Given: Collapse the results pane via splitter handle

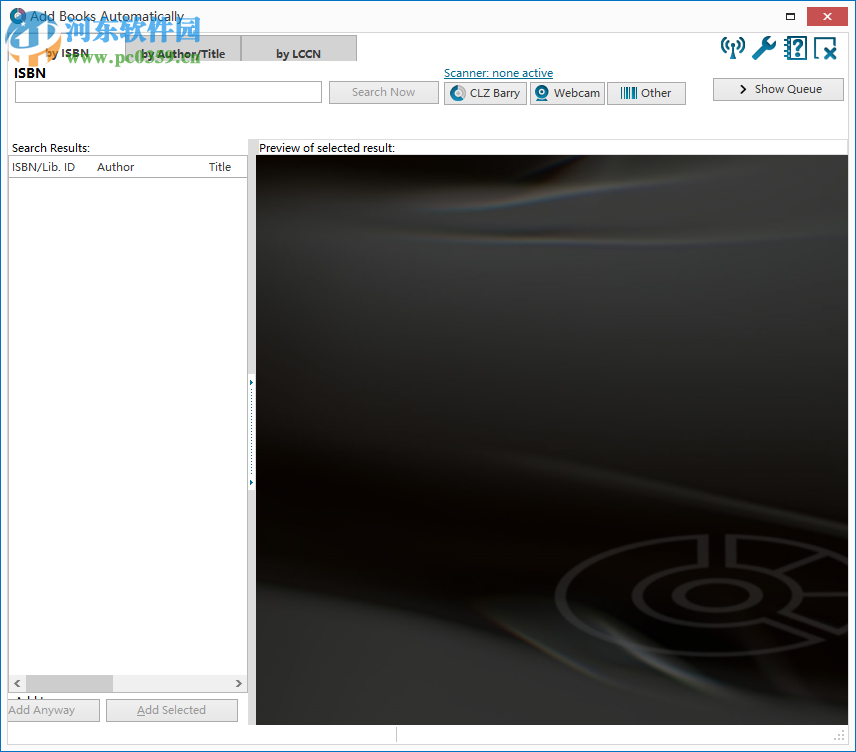Looking at the screenshot, I should click(x=251, y=432).
